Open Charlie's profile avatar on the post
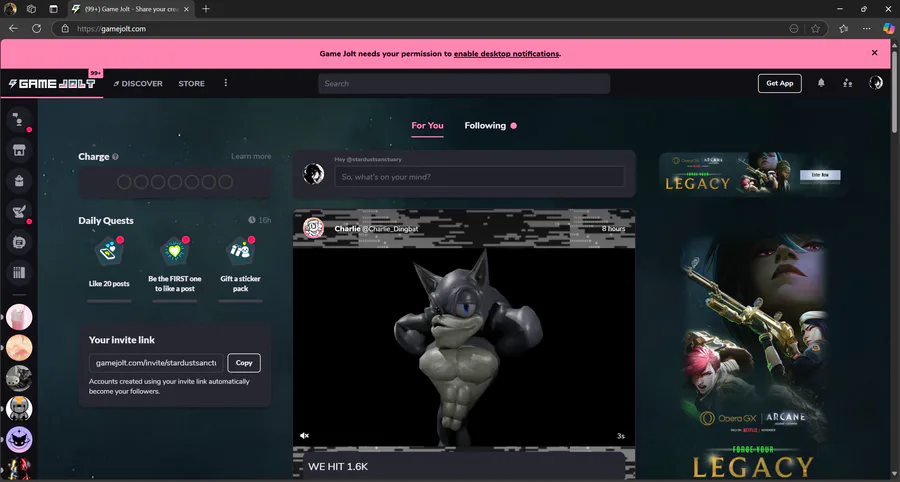This screenshot has width=900, height=482. pos(313,228)
